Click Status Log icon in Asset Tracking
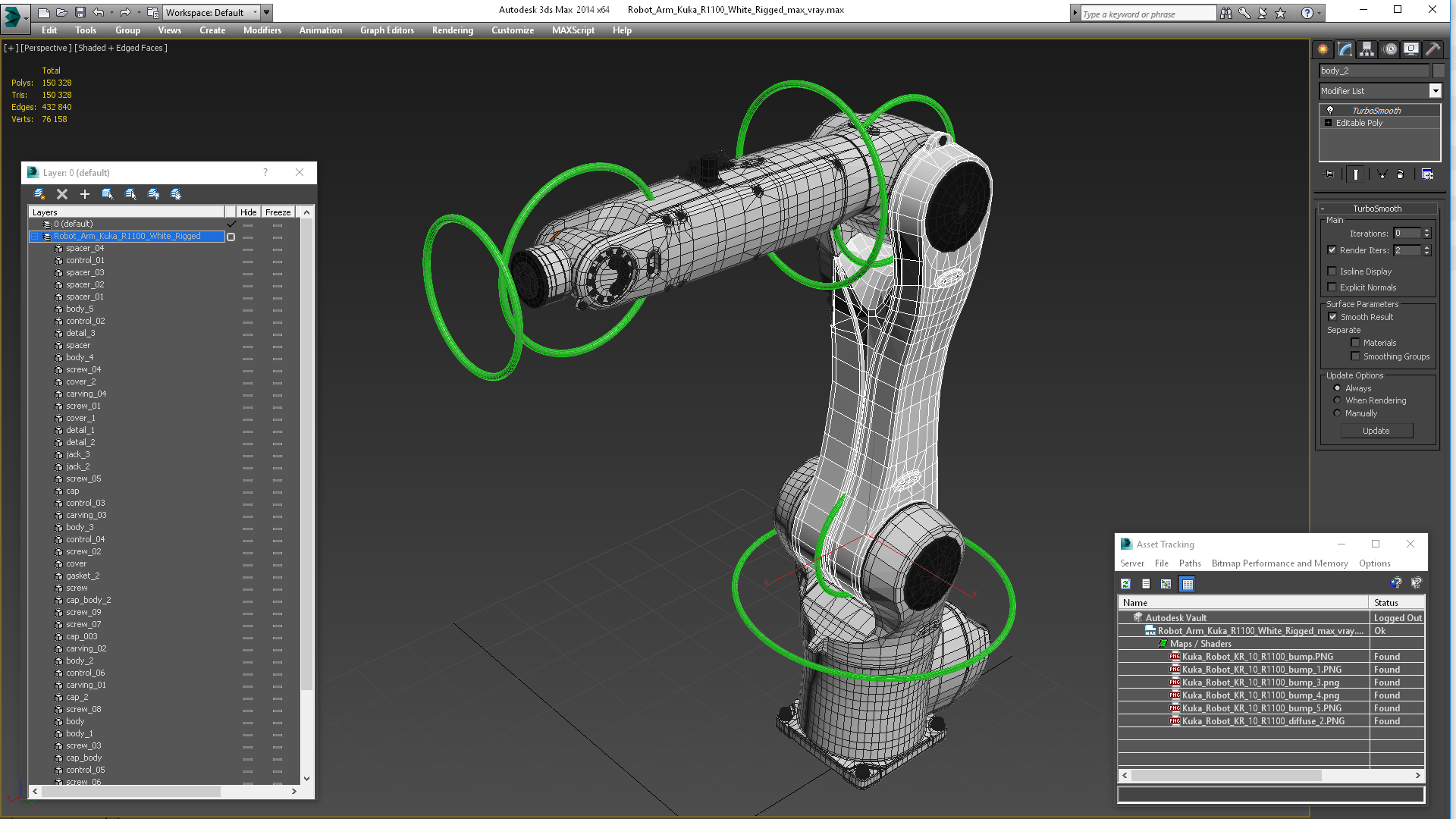Screen dimensions: 1456x819 coord(1146,584)
